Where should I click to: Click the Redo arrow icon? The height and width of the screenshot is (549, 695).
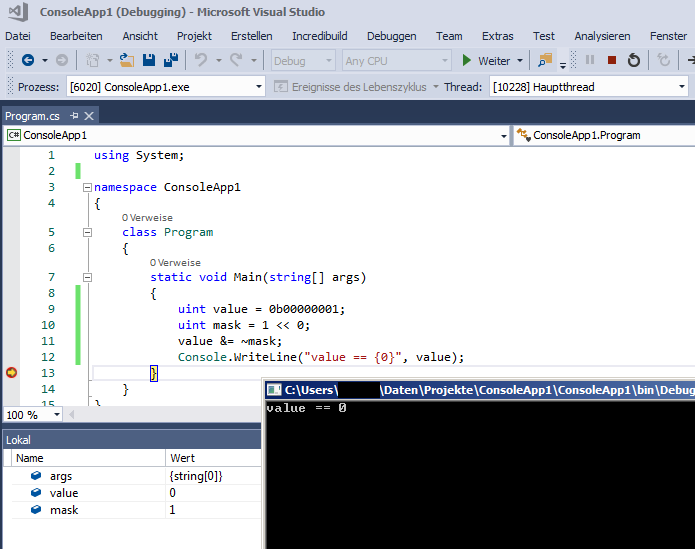(x=236, y=60)
